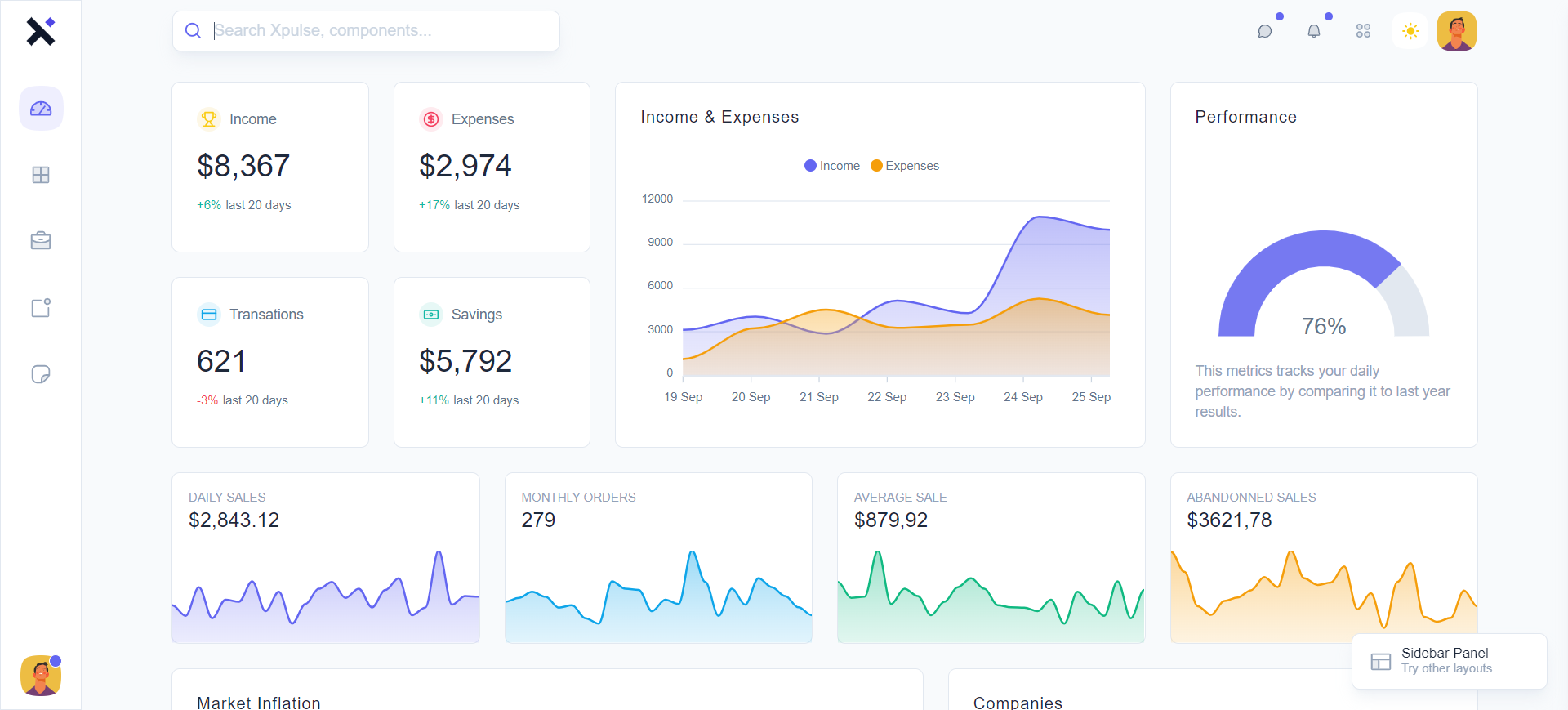
Task: Open the chat messages icon
Action: (x=1265, y=31)
